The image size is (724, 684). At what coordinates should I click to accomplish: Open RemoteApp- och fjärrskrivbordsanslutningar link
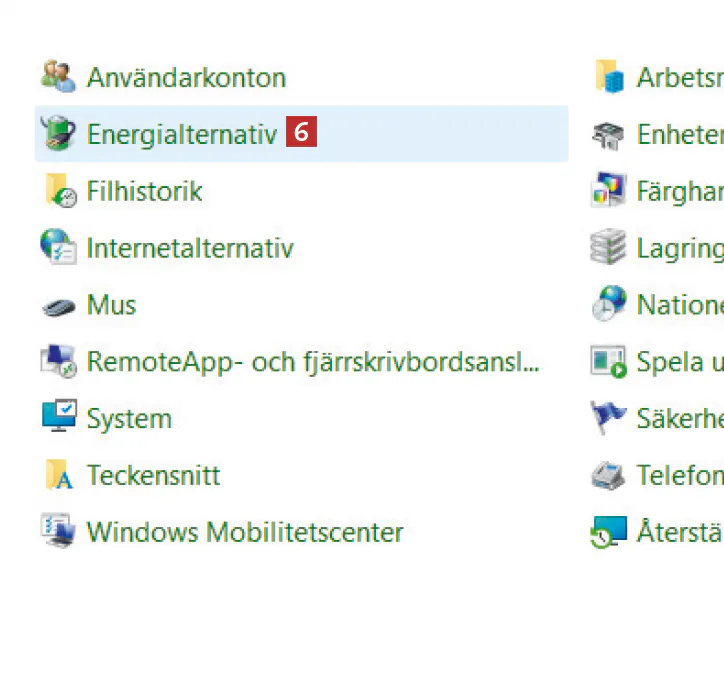click(x=313, y=362)
